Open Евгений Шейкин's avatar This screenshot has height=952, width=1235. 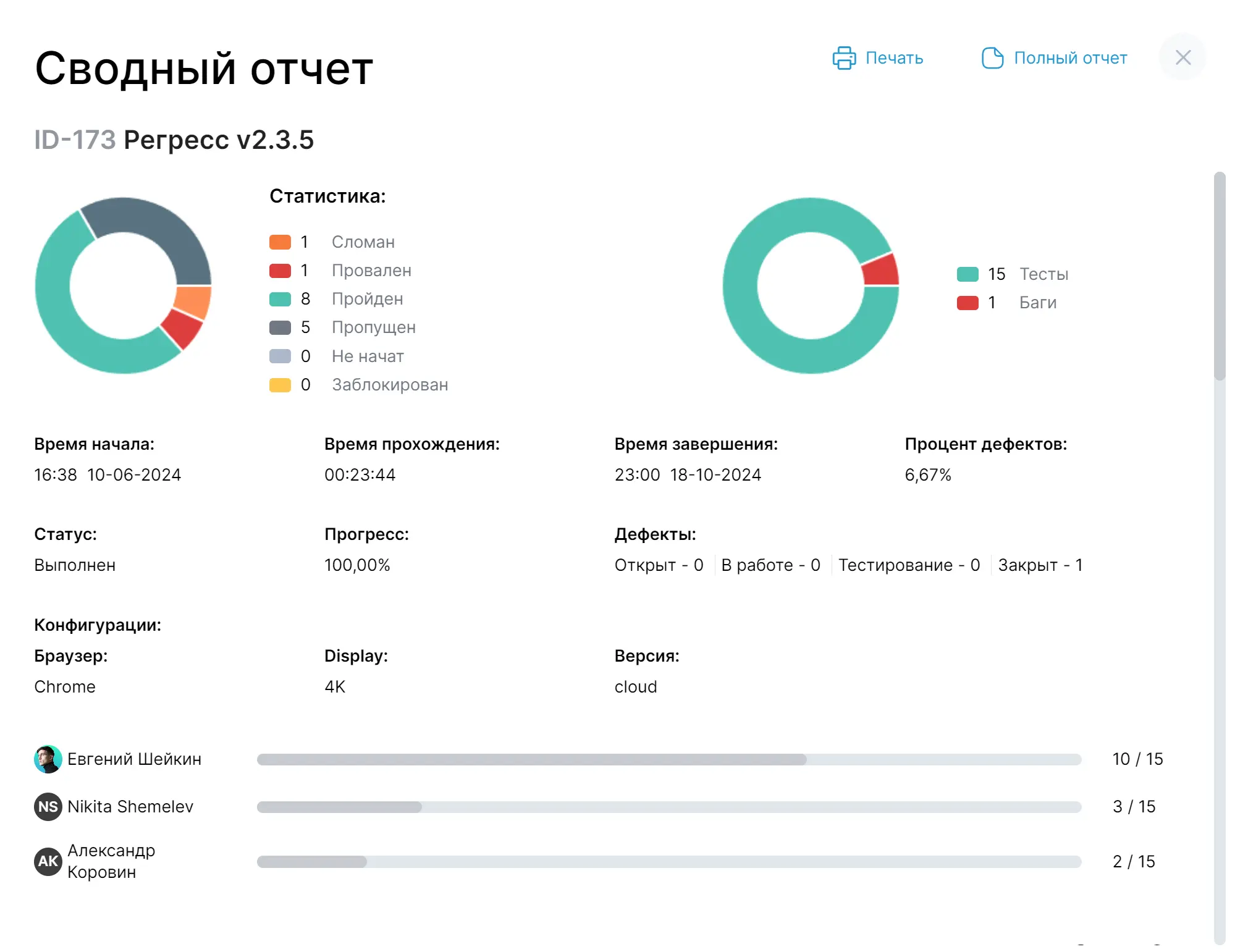click(47, 759)
